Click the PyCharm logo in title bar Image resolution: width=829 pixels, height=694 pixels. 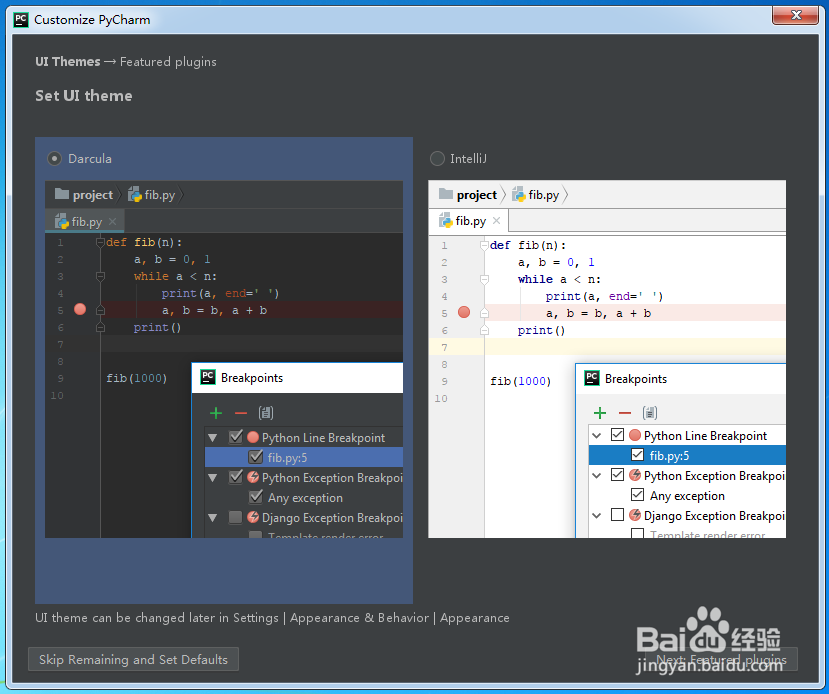[x=21, y=20]
